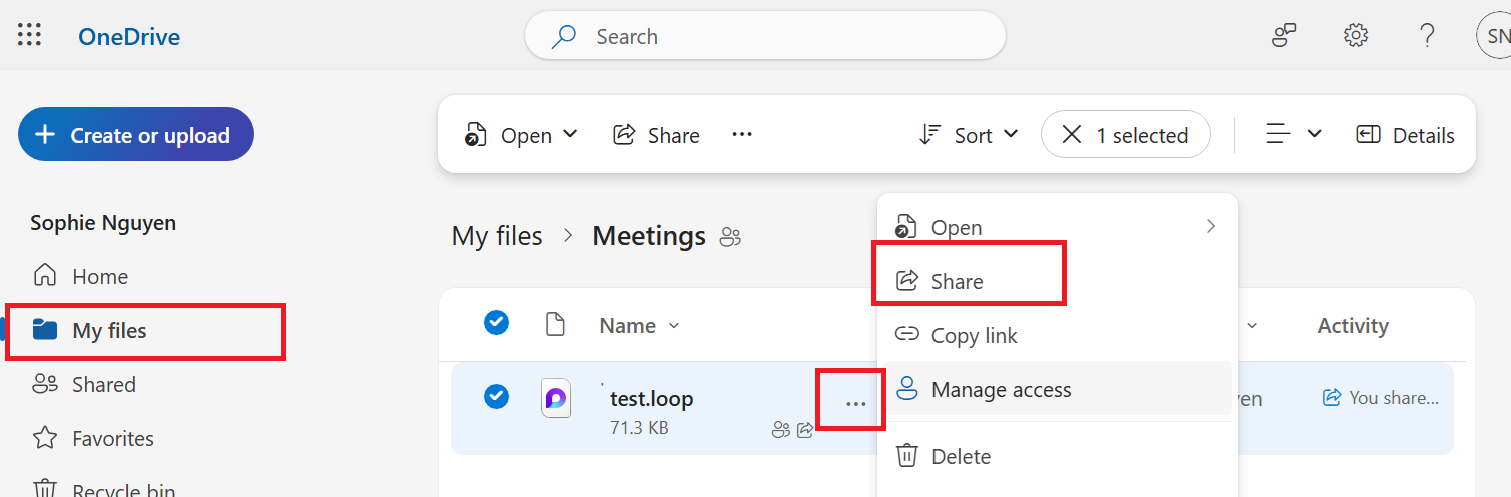Click the Activity column header
The image size is (1511, 497).
point(1353,326)
